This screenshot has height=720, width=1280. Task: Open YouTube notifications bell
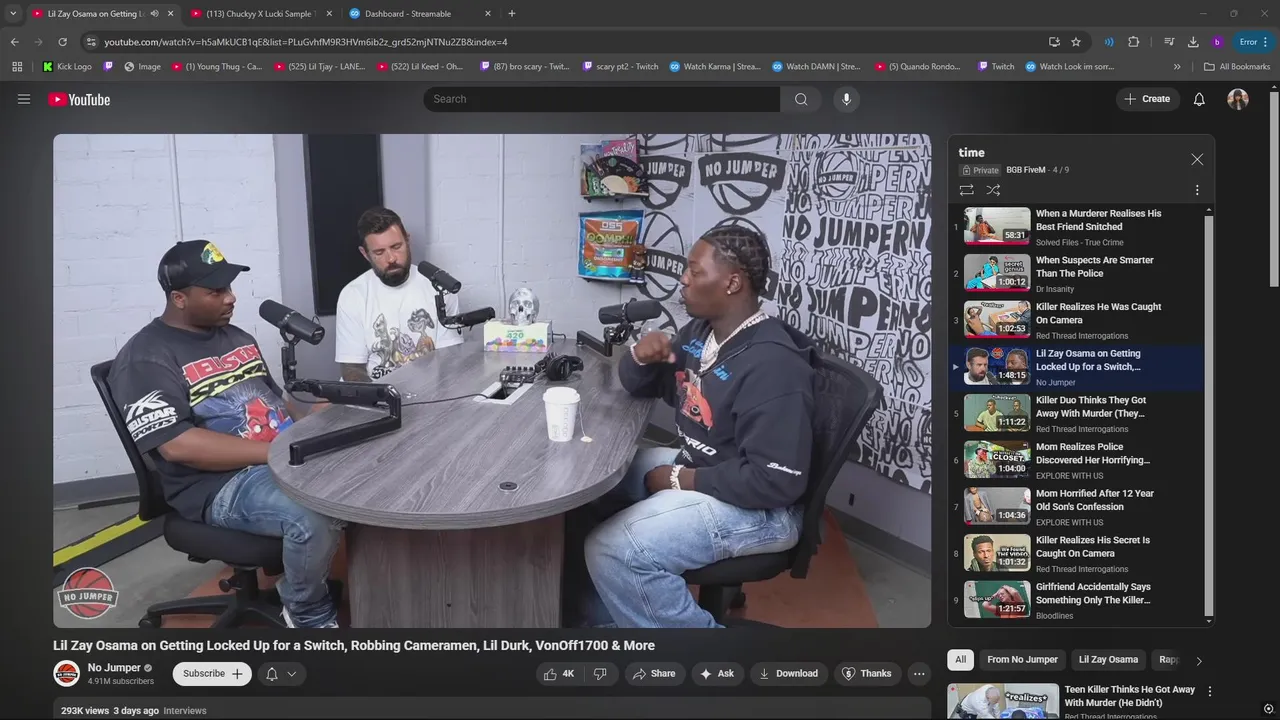pos(1199,99)
